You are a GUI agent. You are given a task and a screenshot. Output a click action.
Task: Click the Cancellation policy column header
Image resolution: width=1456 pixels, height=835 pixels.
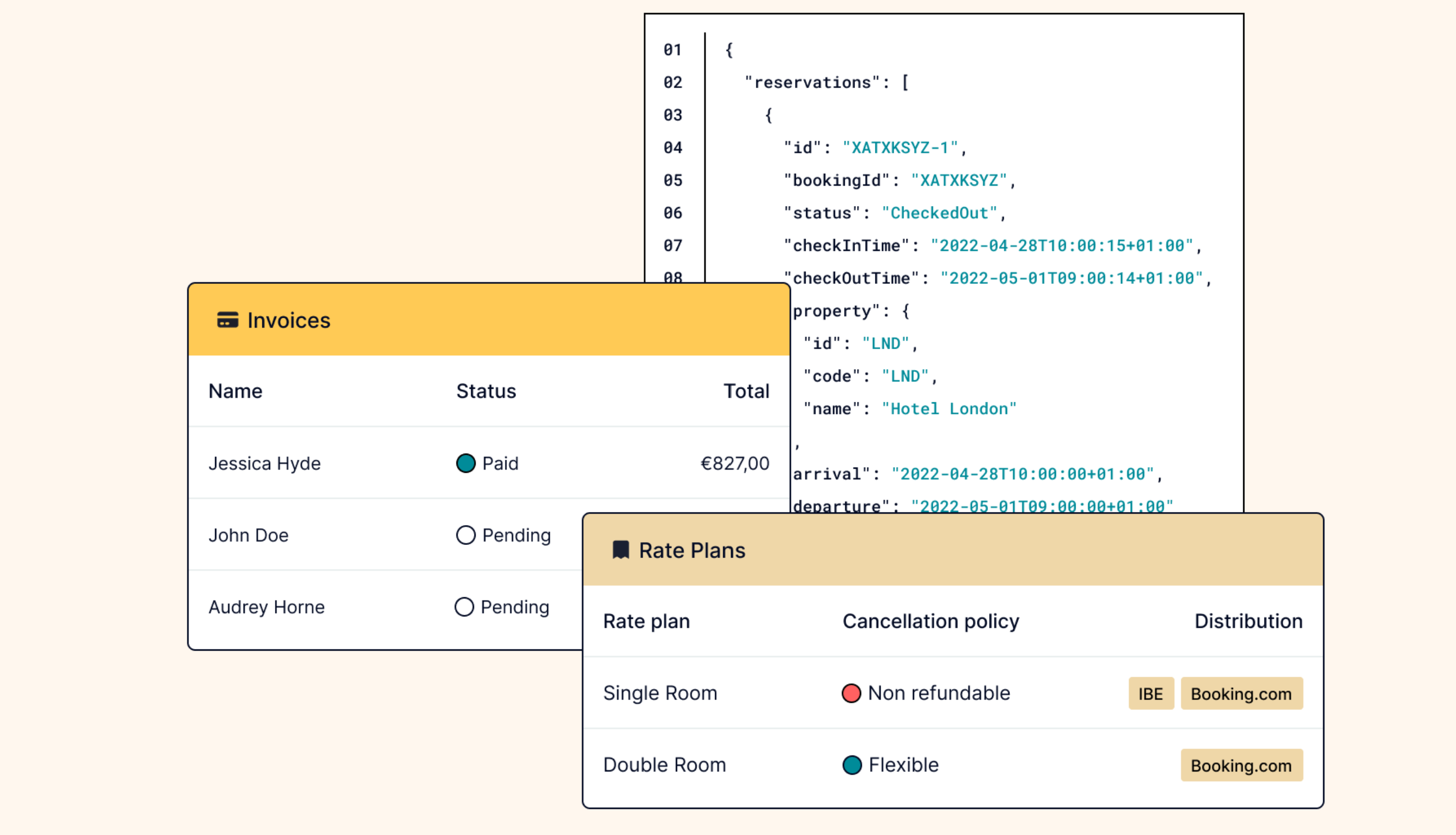pyautogui.click(x=930, y=621)
